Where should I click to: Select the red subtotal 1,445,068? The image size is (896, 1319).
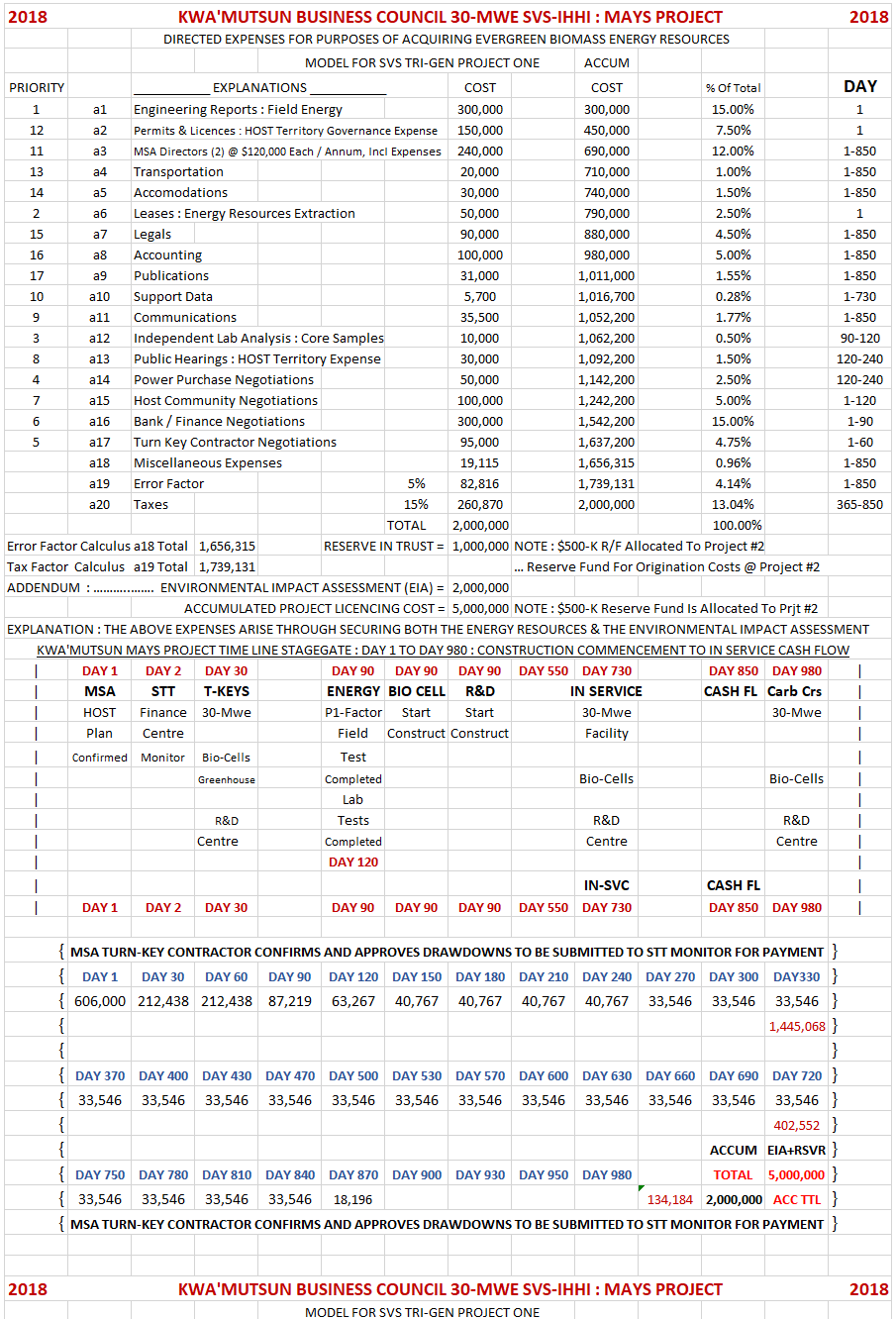797,1026
